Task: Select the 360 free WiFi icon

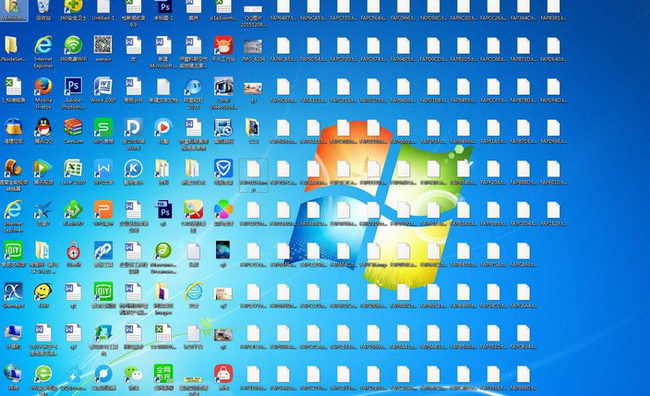Action: (x=73, y=45)
